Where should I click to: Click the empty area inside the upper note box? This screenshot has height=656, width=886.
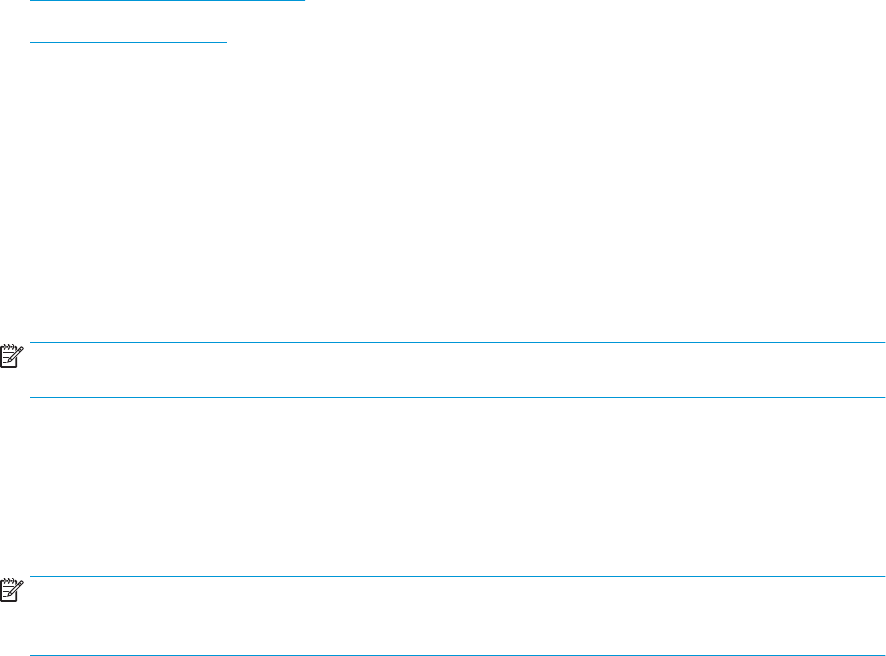[x=457, y=370]
